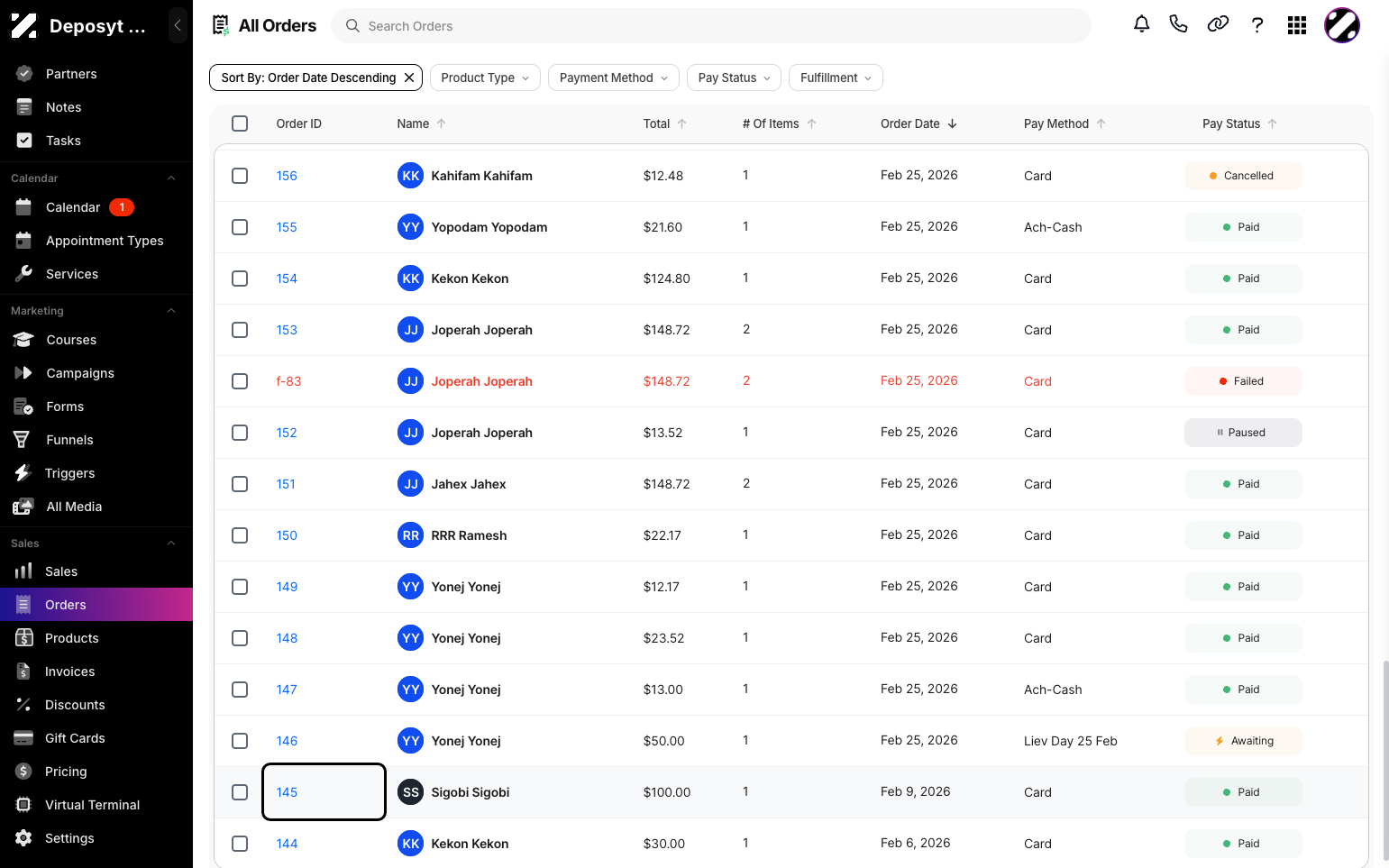Open order 149 link

point(287,587)
